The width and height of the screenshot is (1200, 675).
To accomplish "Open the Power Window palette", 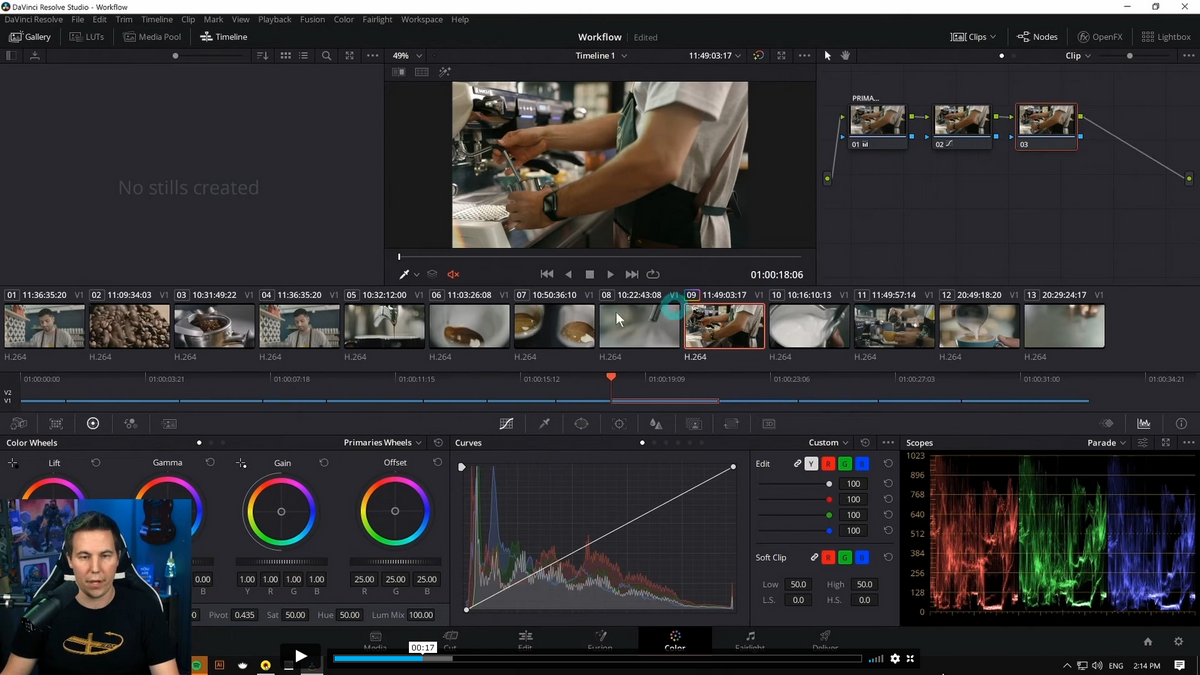I will point(581,424).
